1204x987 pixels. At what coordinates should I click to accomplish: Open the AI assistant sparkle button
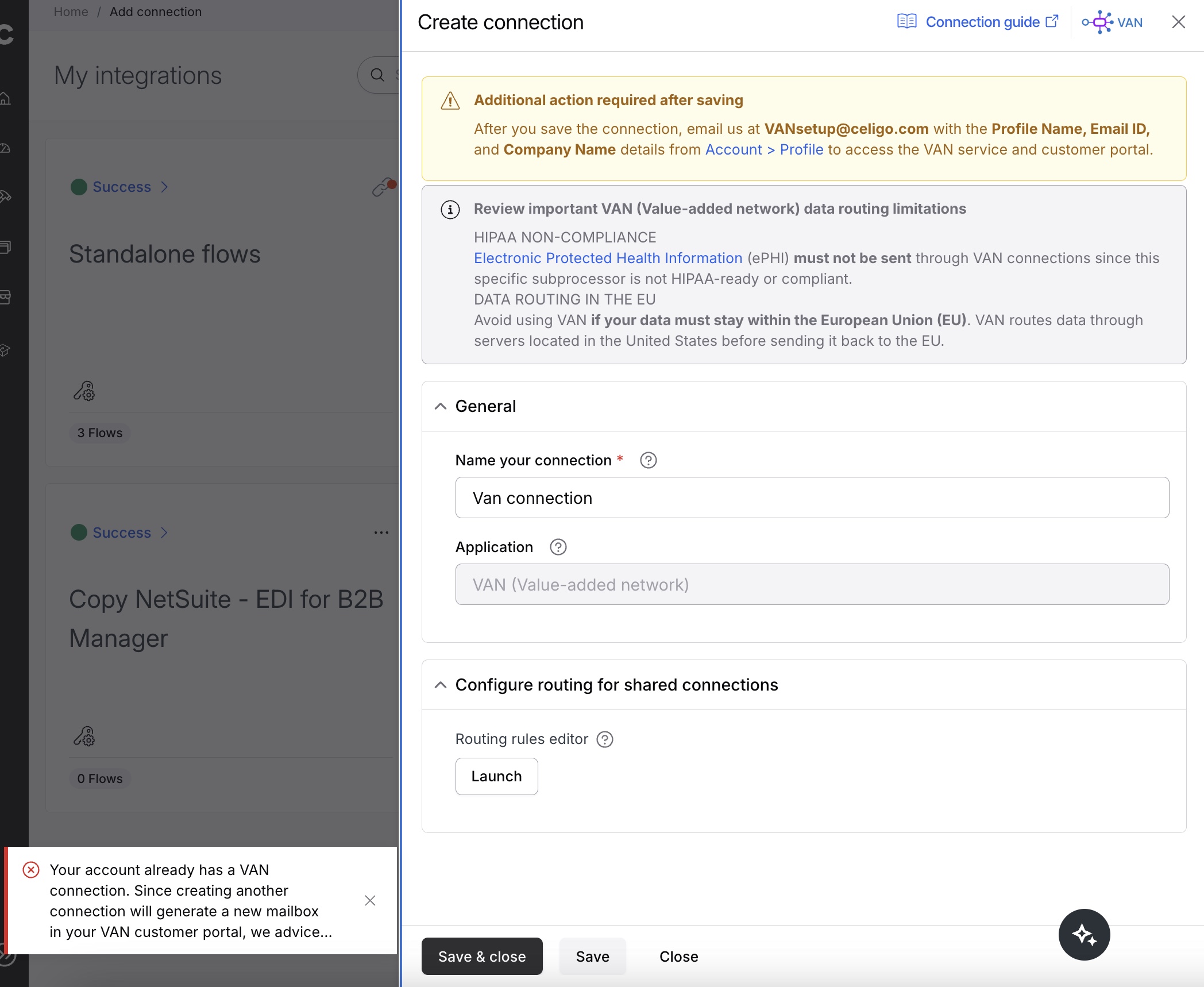click(x=1084, y=934)
